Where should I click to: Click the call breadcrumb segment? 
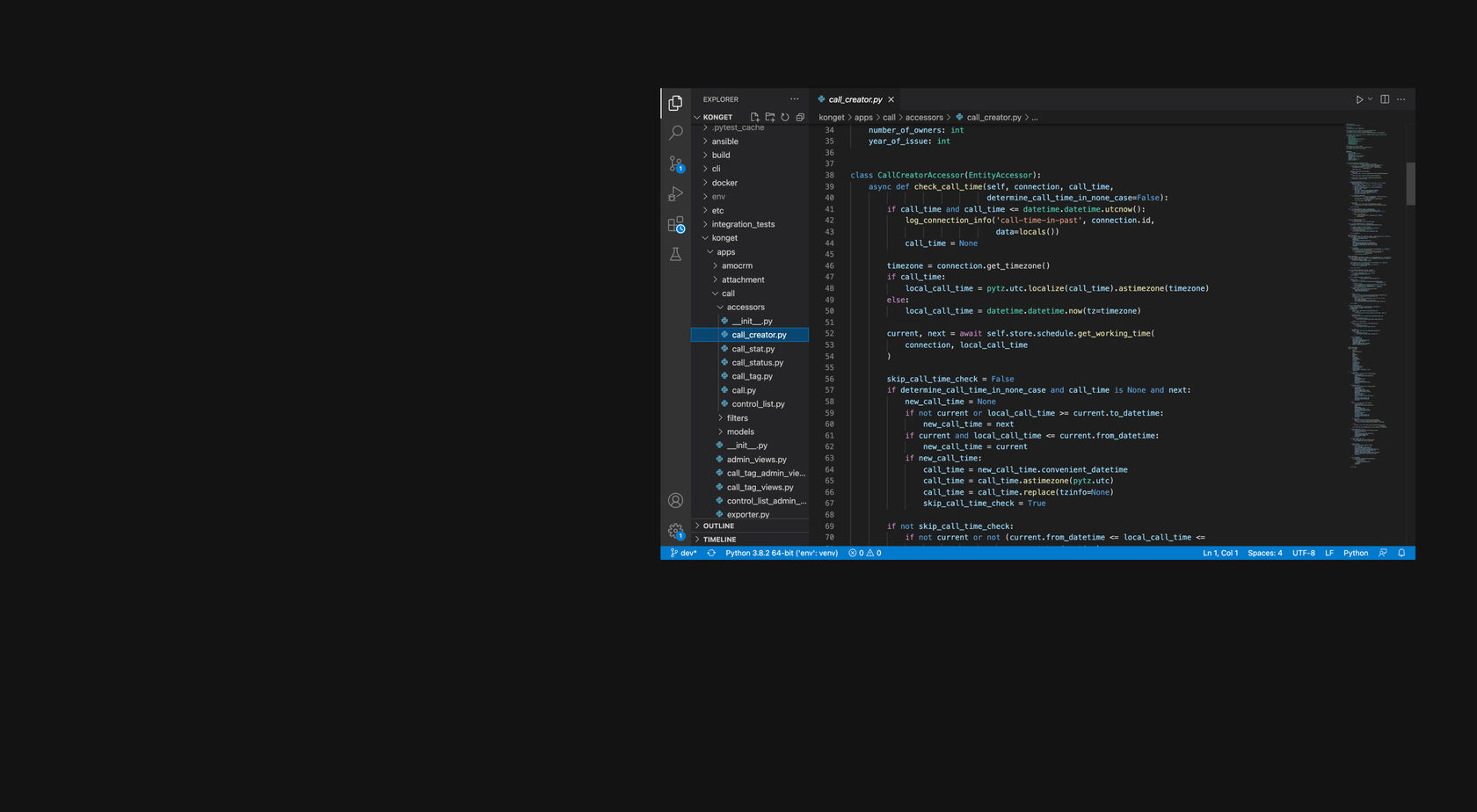(x=889, y=118)
